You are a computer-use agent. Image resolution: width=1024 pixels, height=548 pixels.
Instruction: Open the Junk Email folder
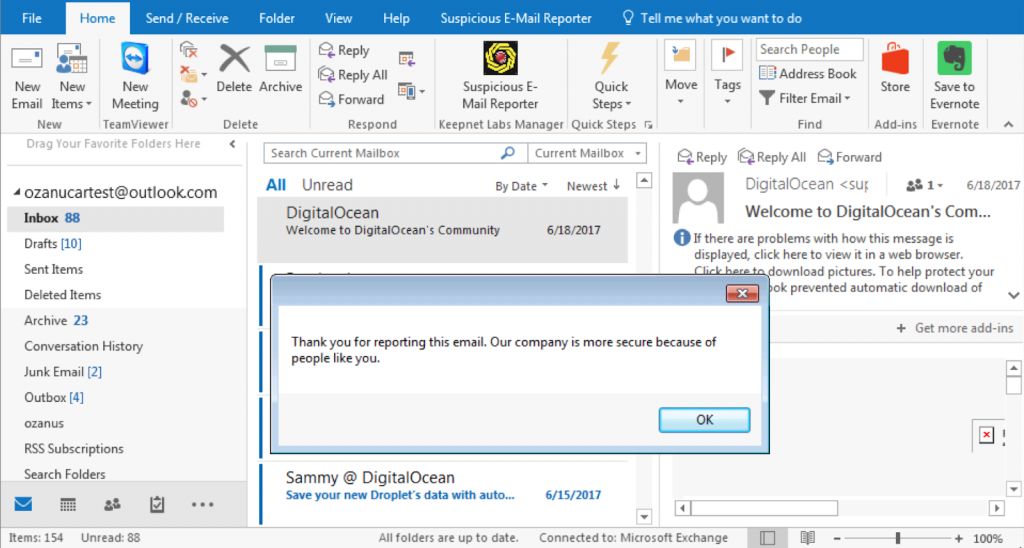point(63,372)
